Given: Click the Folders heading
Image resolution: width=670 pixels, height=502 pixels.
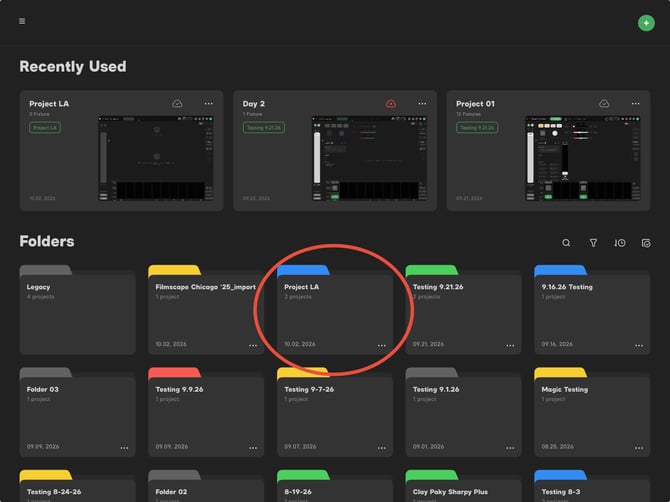Looking at the screenshot, I should point(47,241).
